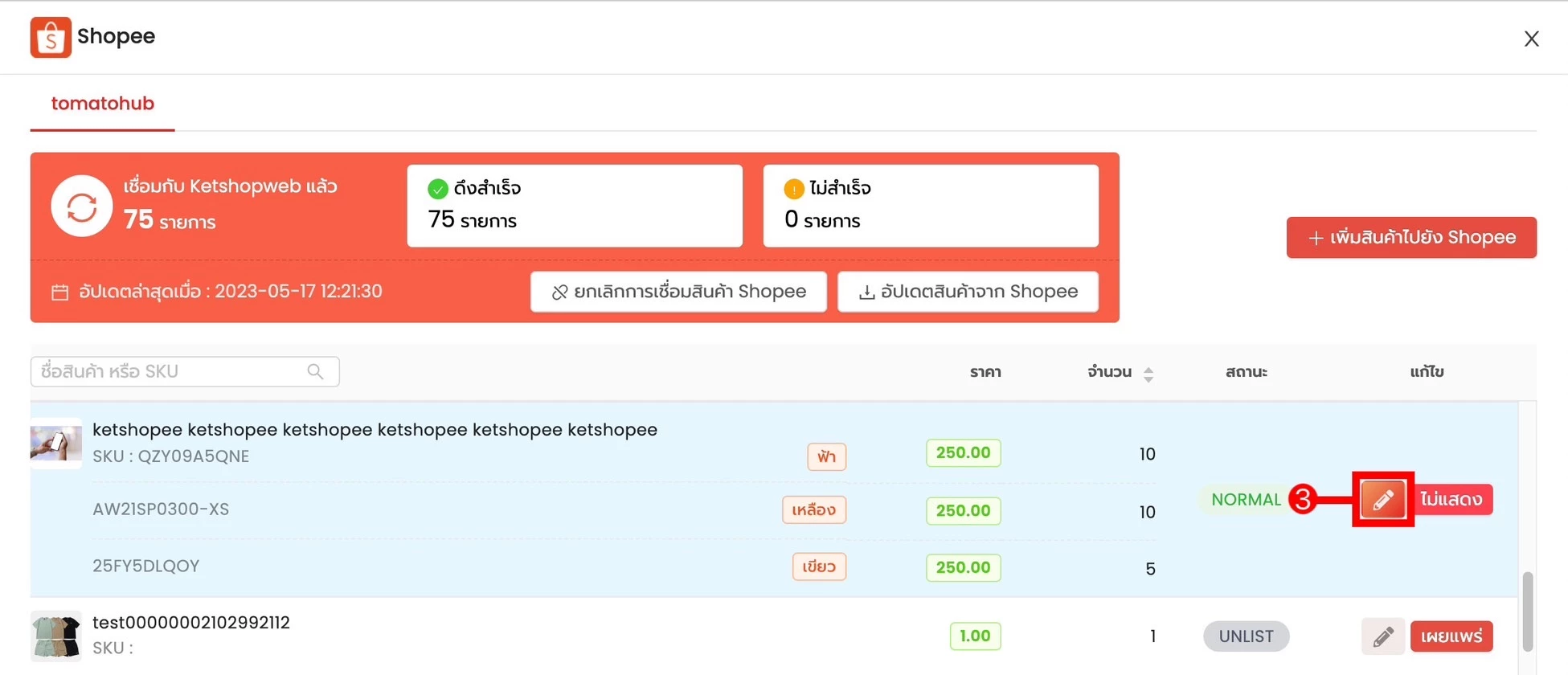
Task: Click เพิ่มสินค้าไปยัง Shopee button
Action: click(1411, 237)
